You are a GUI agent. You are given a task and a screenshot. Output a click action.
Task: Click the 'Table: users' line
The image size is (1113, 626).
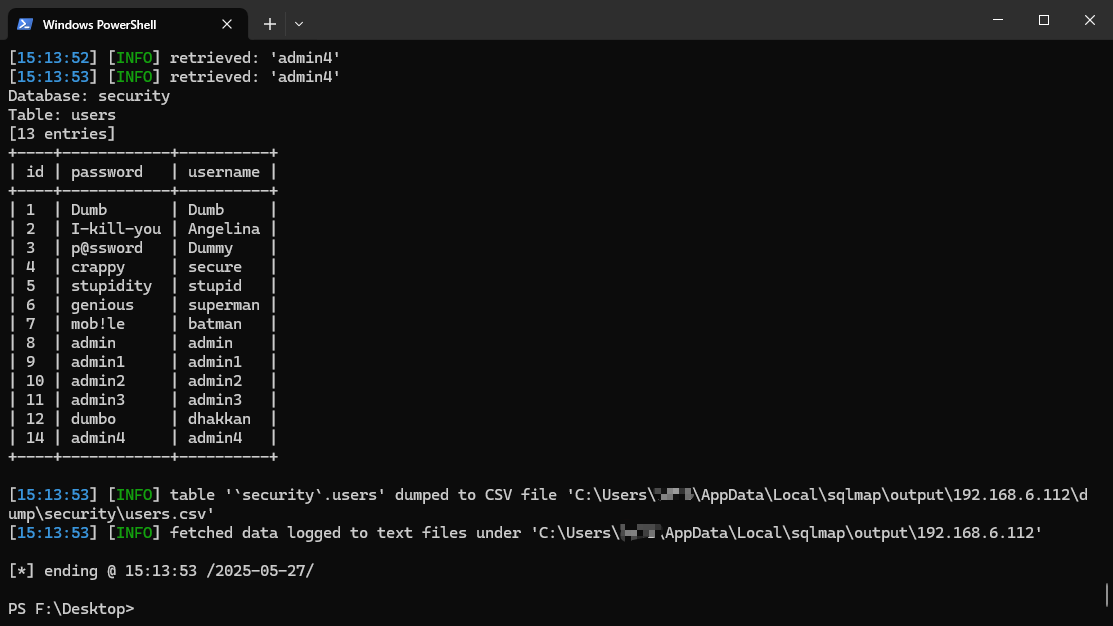[62, 115]
